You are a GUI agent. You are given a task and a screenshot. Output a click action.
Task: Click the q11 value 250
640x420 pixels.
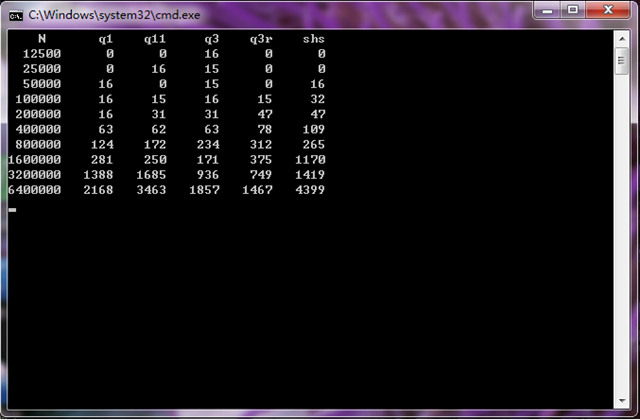click(155, 160)
